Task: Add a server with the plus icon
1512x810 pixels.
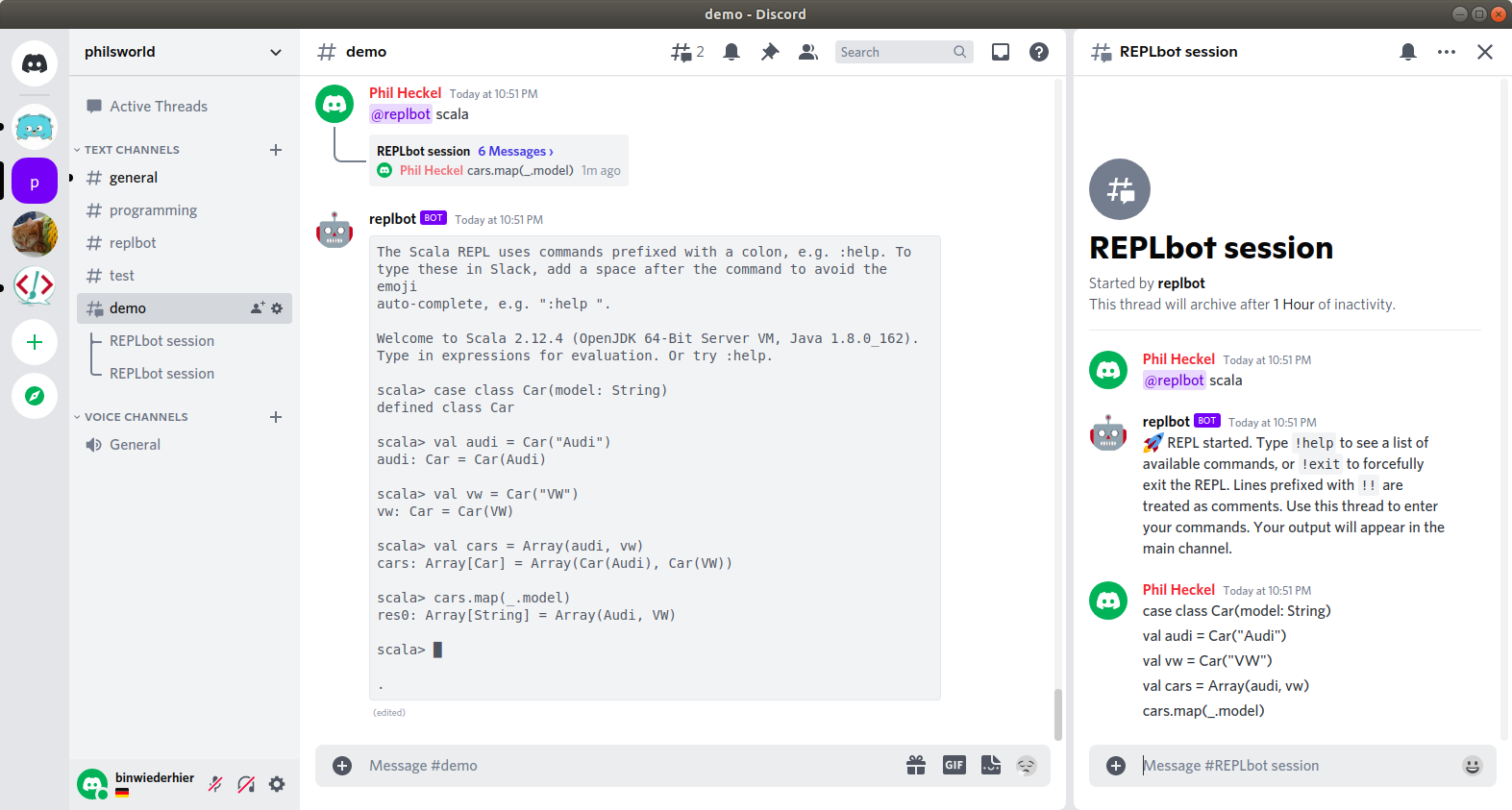Action: pyautogui.click(x=35, y=342)
